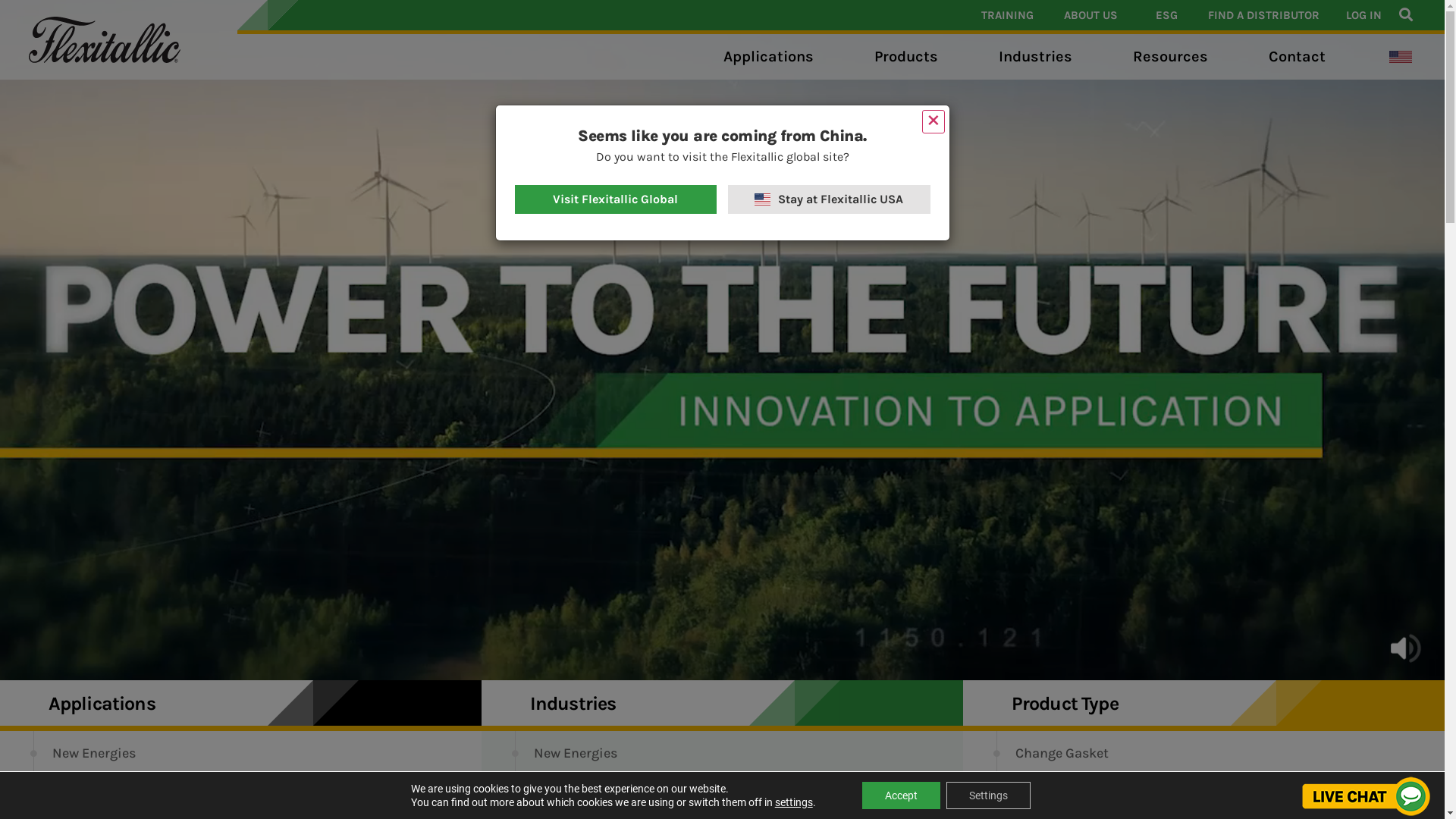The width and height of the screenshot is (1456, 819).
Task: Open the Products menu
Action: point(905,57)
